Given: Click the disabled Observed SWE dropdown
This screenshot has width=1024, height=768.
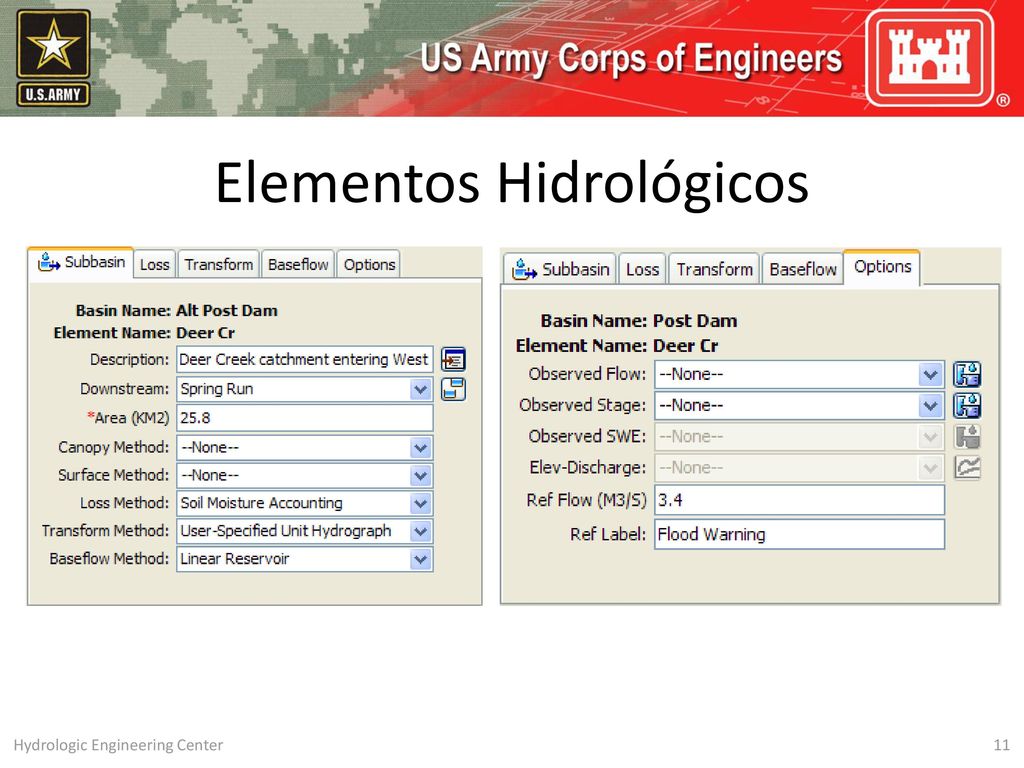Looking at the screenshot, I should 799,436.
